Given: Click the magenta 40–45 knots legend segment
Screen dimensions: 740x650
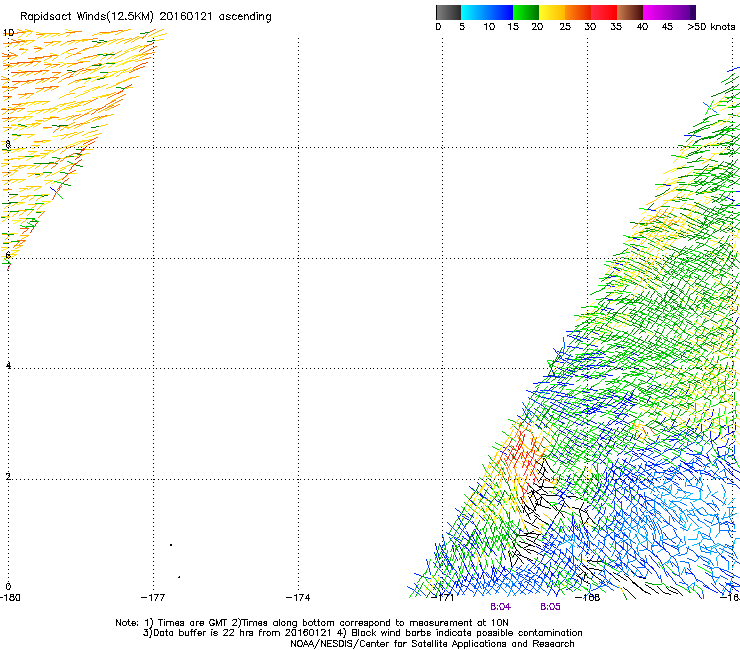Looking at the screenshot, I should [x=656, y=12].
